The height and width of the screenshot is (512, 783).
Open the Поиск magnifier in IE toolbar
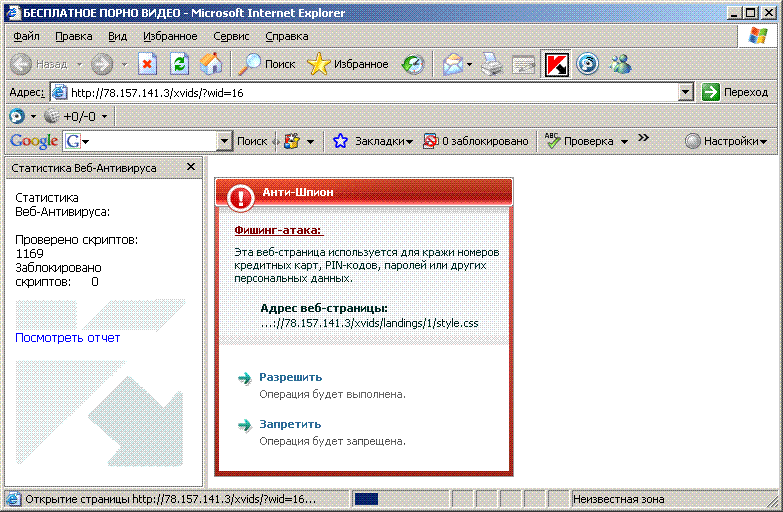pyautogui.click(x=265, y=64)
